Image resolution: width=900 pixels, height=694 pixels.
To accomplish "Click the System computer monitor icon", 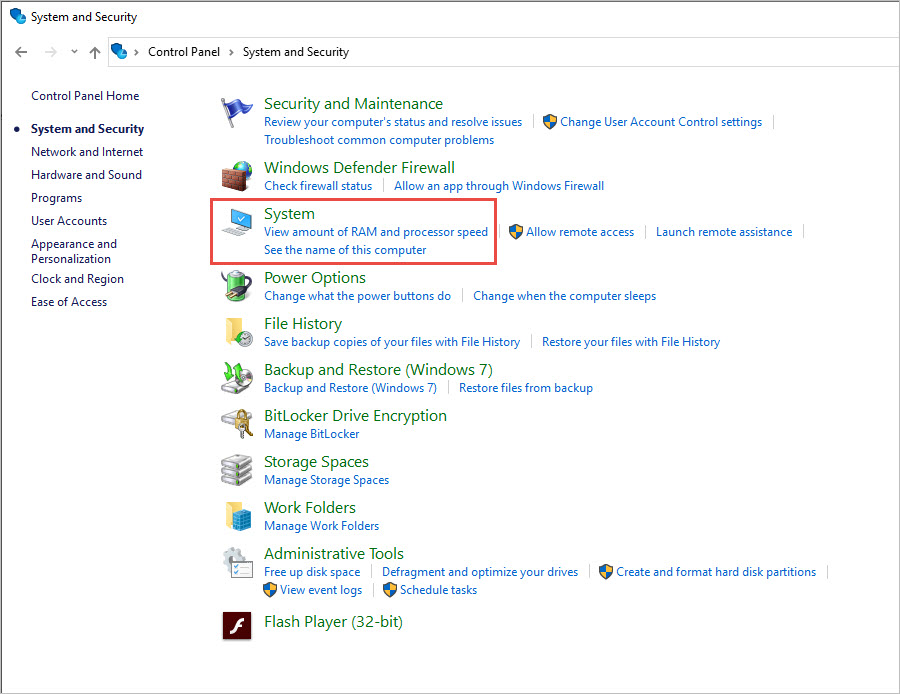I will tap(236, 222).
